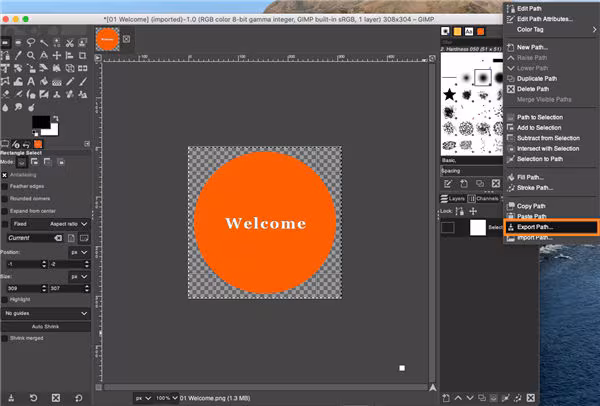Select the Color Picker eyedropper tool
Image resolution: width=600 pixels, height=406 pixels.
click(x=18, y=55)
